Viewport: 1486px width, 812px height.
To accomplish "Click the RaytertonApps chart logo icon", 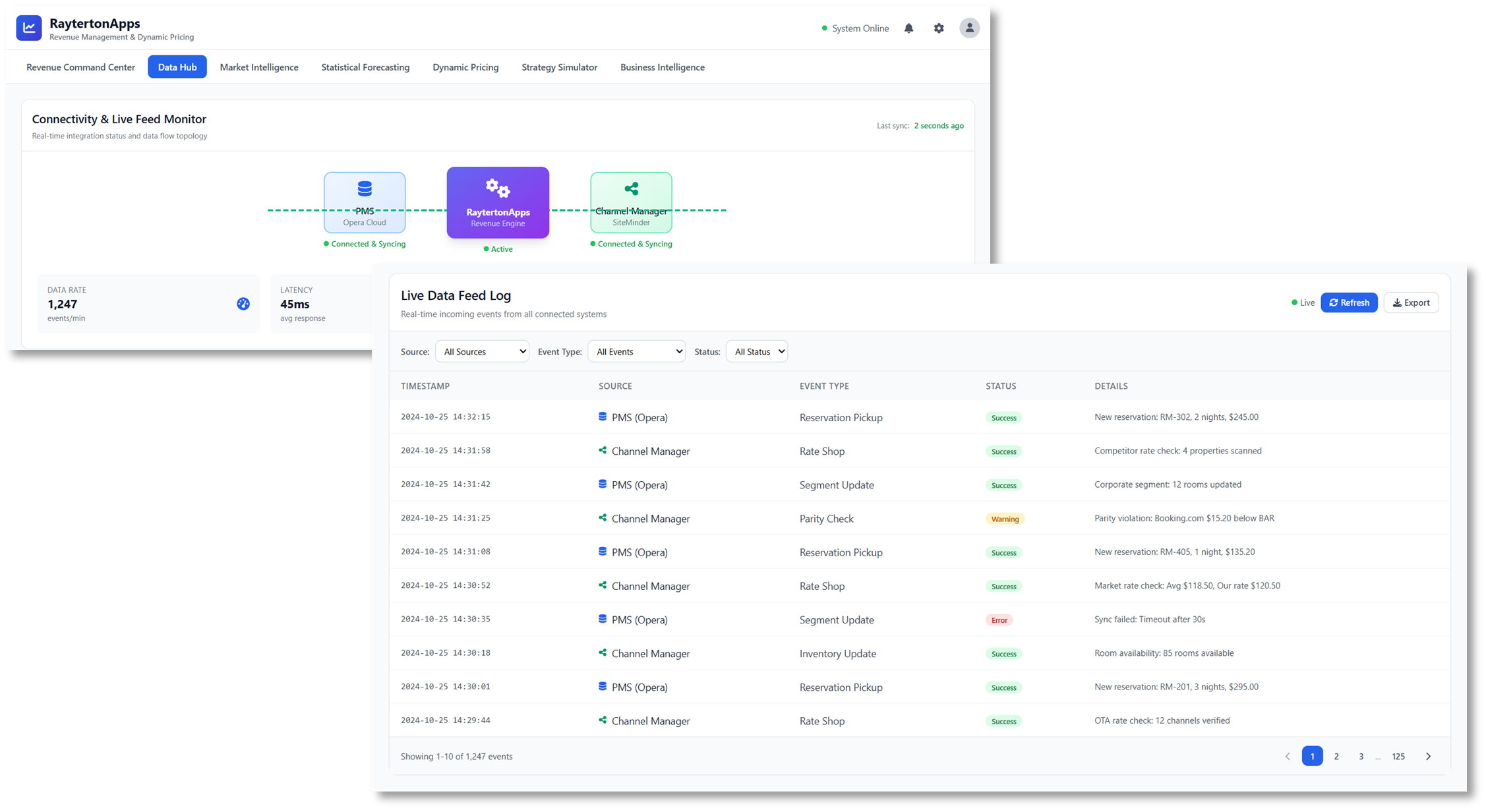I will point(28,28).
